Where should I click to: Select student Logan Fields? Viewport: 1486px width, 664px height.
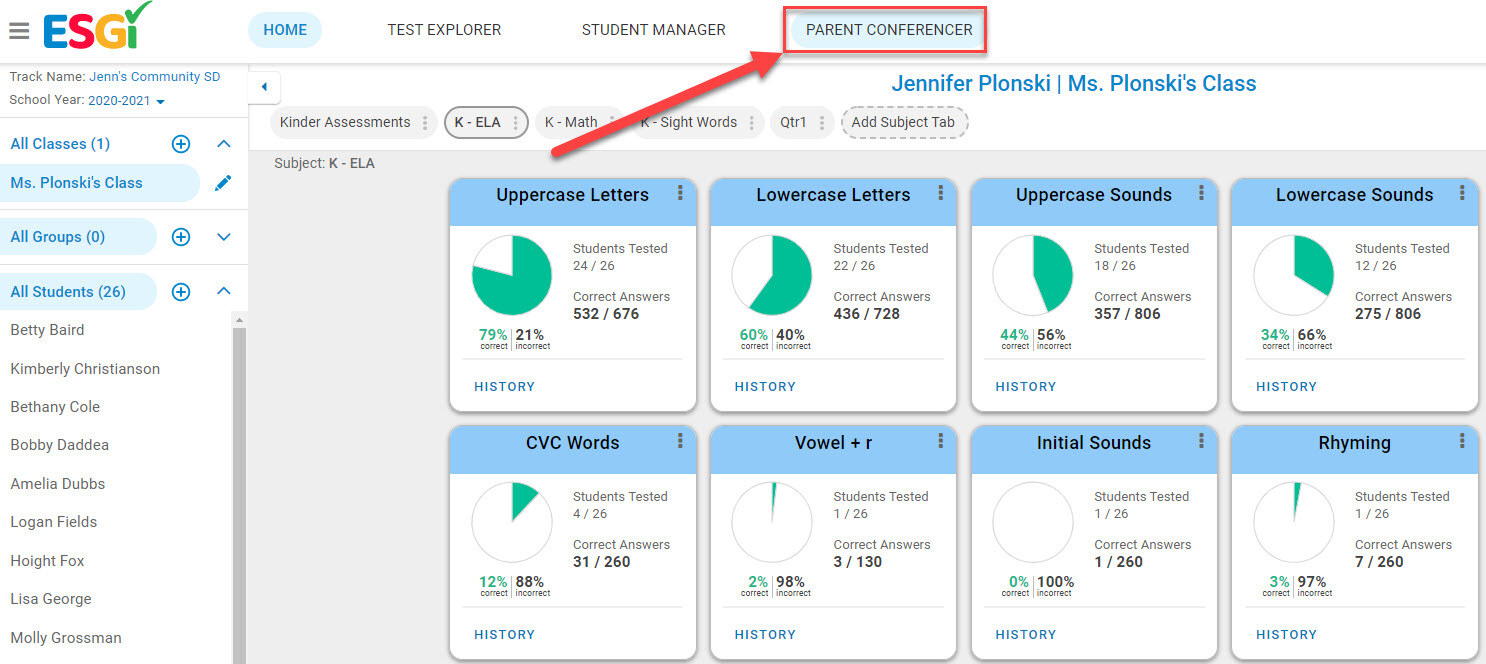(54, 522)
